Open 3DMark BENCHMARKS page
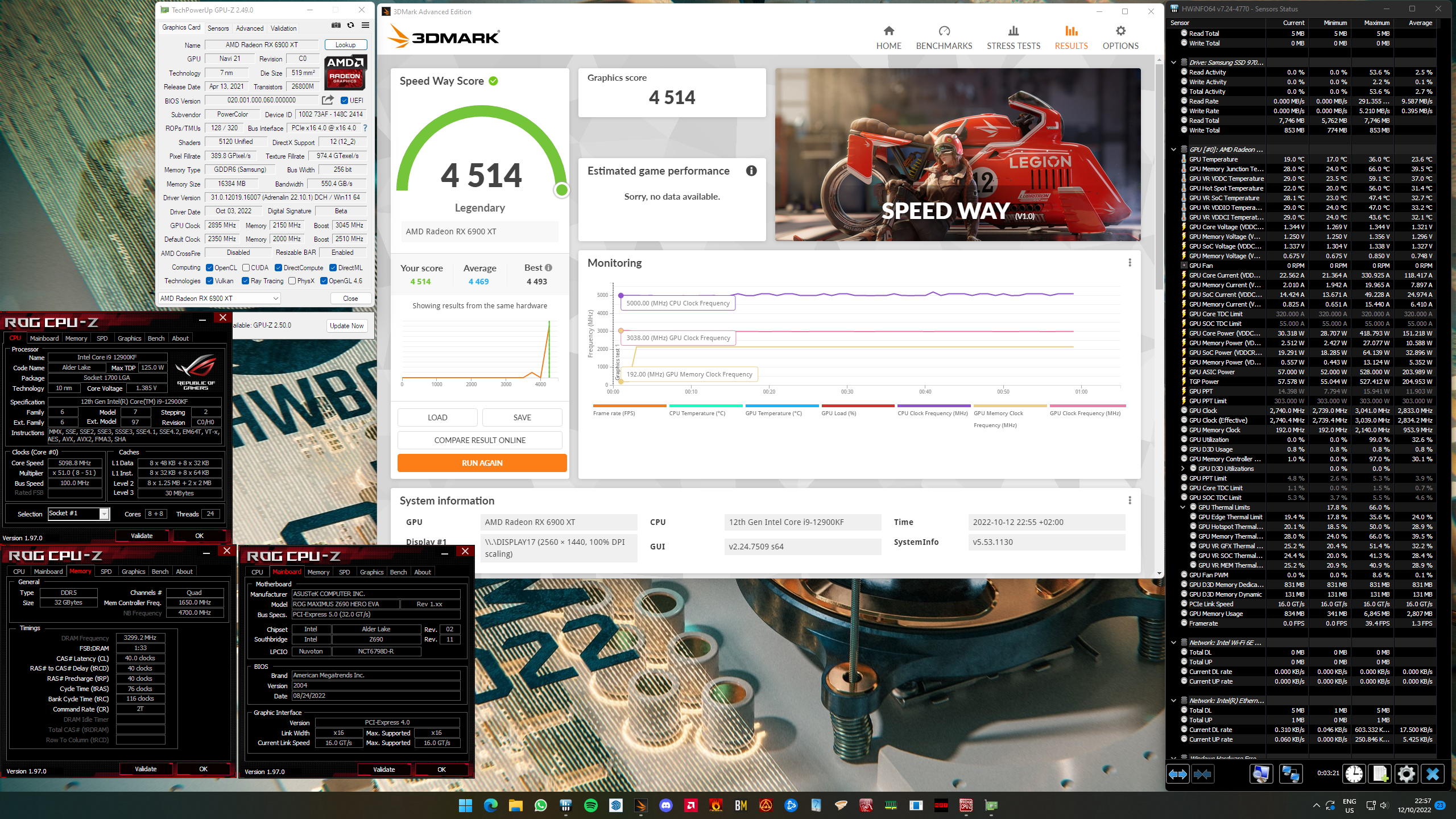 (x=944, y=38)
